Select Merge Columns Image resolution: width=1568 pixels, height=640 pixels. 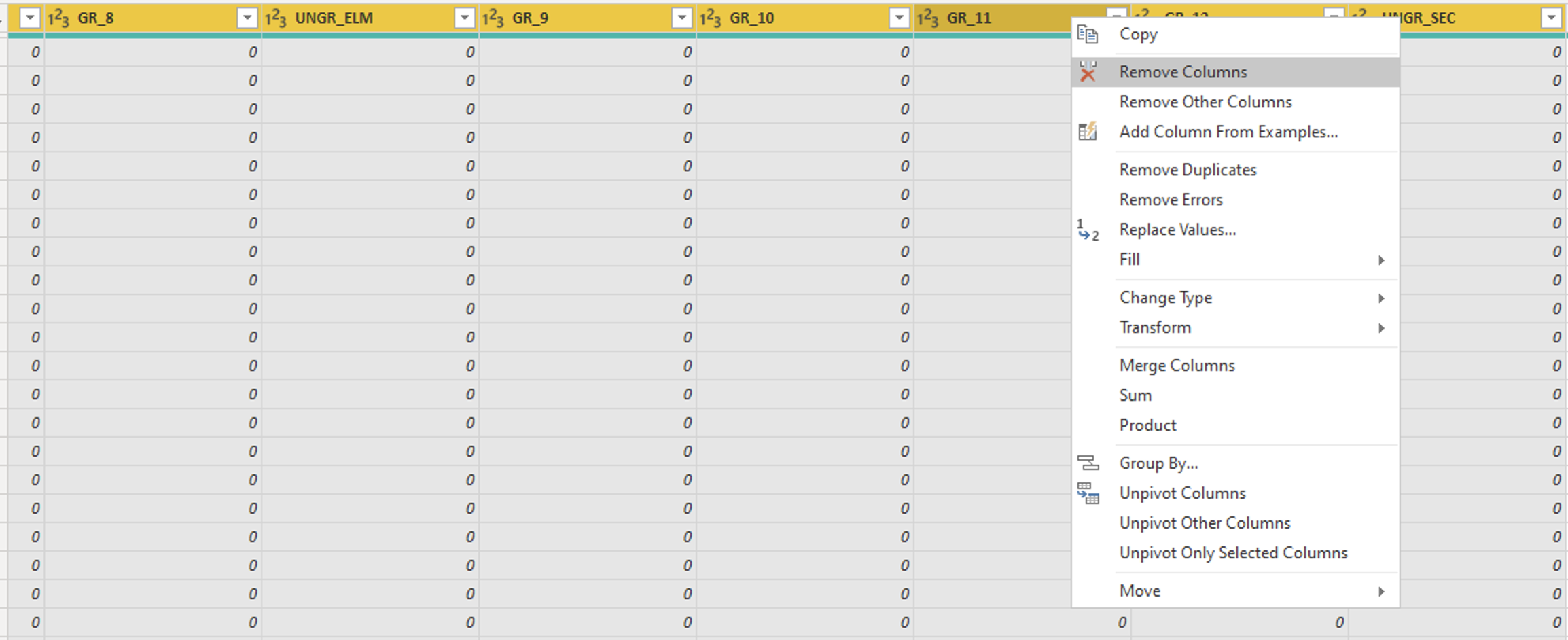pyautogui.click(x=1235, y=366)
